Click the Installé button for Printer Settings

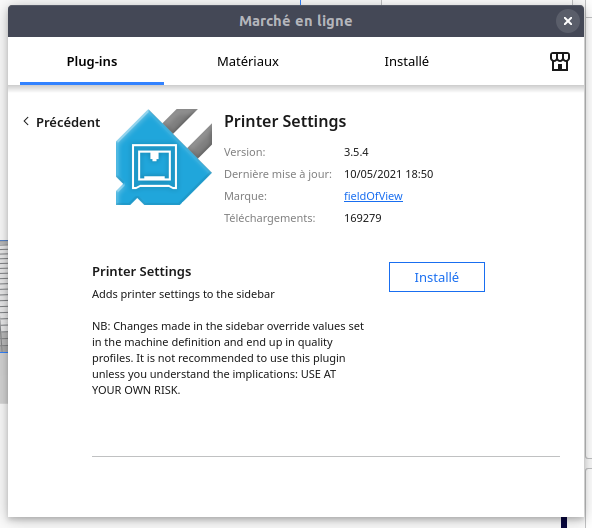tap(436, 277)
